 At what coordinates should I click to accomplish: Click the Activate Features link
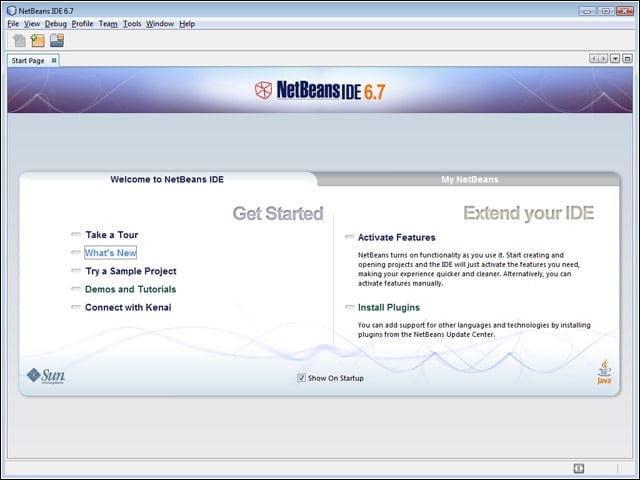pyautogui.click(x=397, y=237)
